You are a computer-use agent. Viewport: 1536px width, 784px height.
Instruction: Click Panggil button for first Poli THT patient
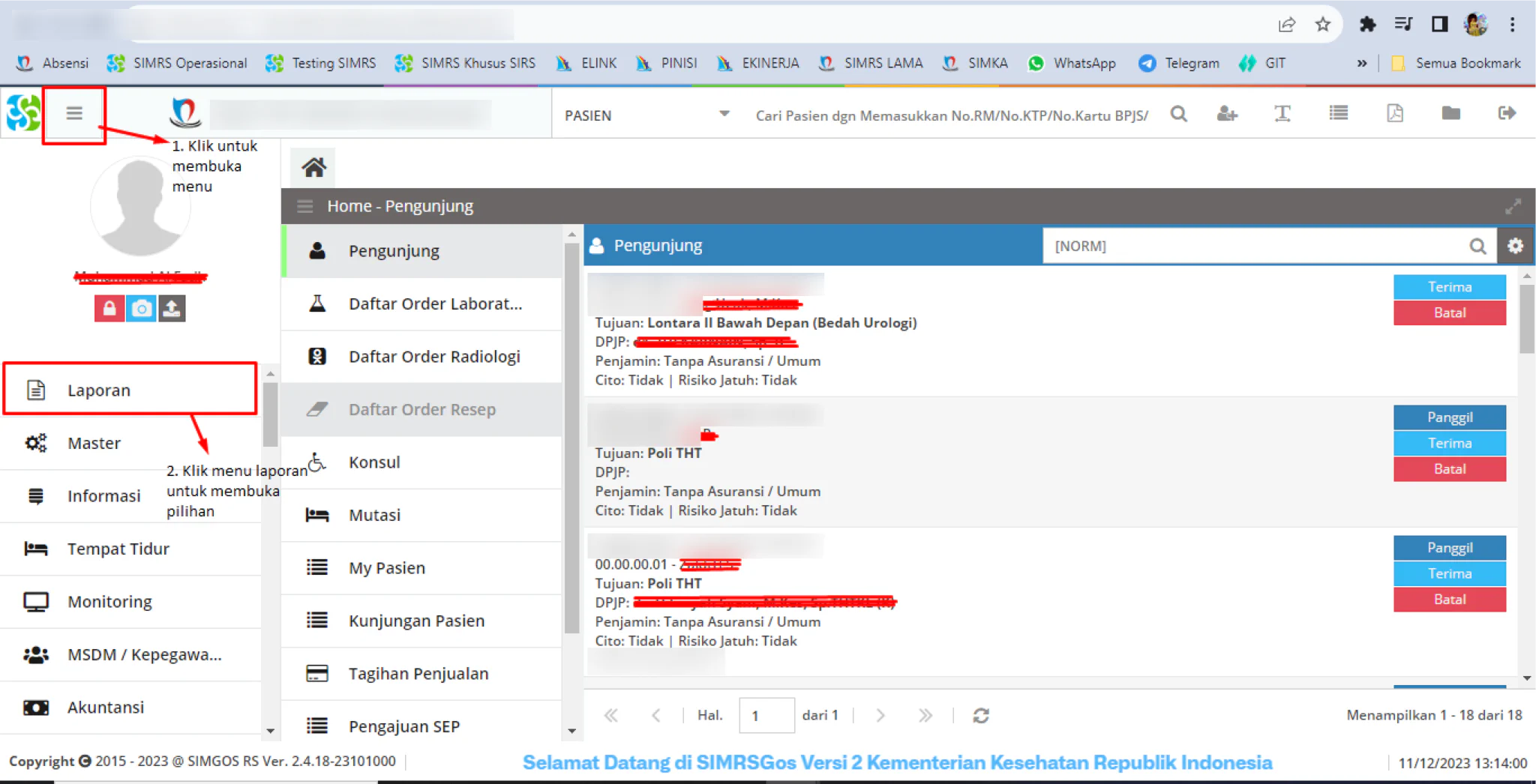(x=1449, y=417)
